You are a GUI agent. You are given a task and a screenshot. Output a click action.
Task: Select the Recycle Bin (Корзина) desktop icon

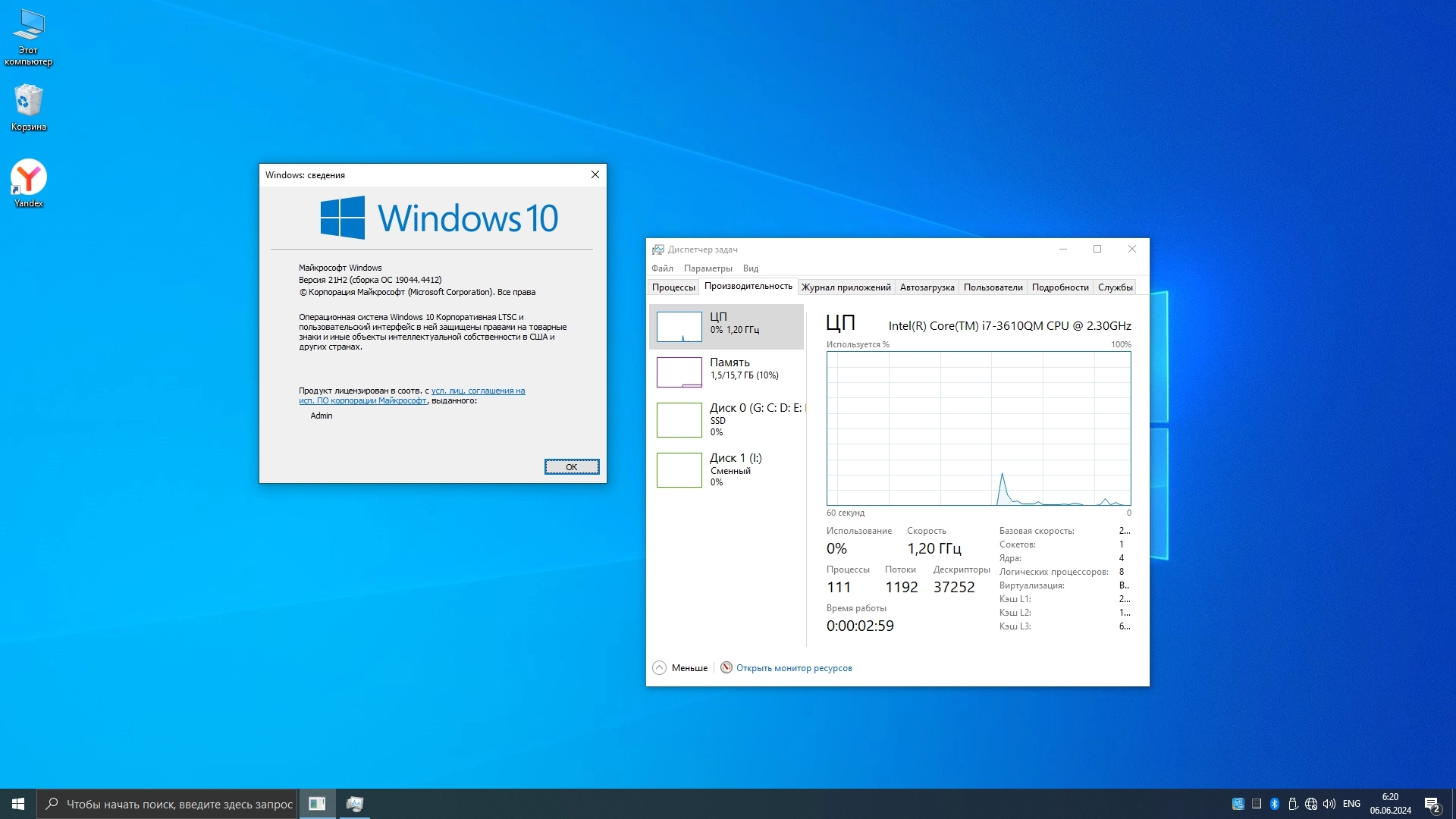[29, 106]
